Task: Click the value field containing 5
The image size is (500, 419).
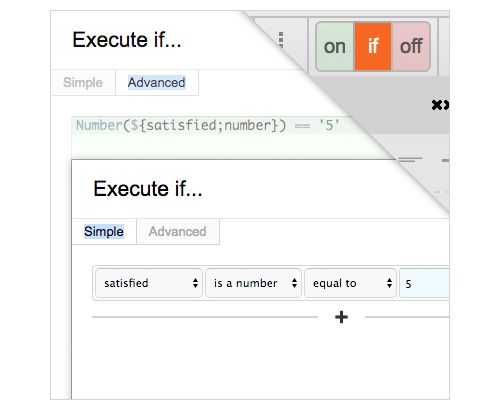Action: pos(424,283)
